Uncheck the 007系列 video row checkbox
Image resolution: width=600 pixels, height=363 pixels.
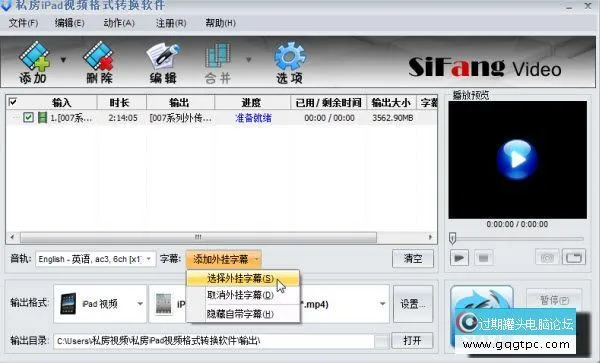pyautogui.click(x=28, y=117)
